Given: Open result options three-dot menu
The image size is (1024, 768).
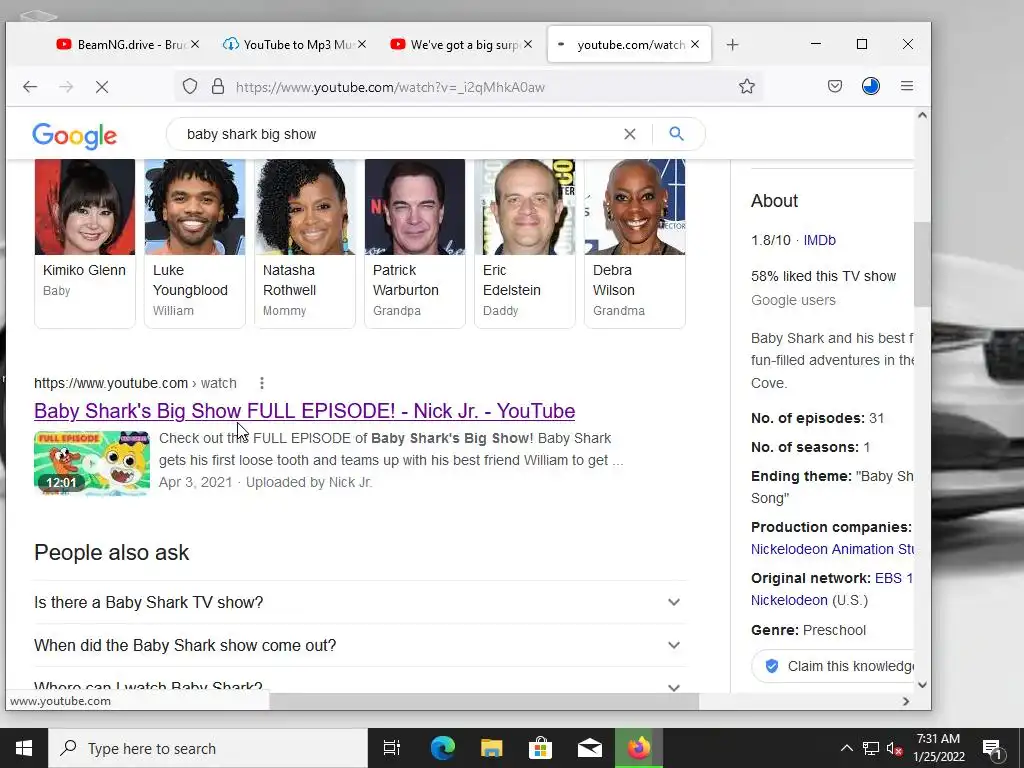Looking at the screenshot, I should click(x=261, y=383).
